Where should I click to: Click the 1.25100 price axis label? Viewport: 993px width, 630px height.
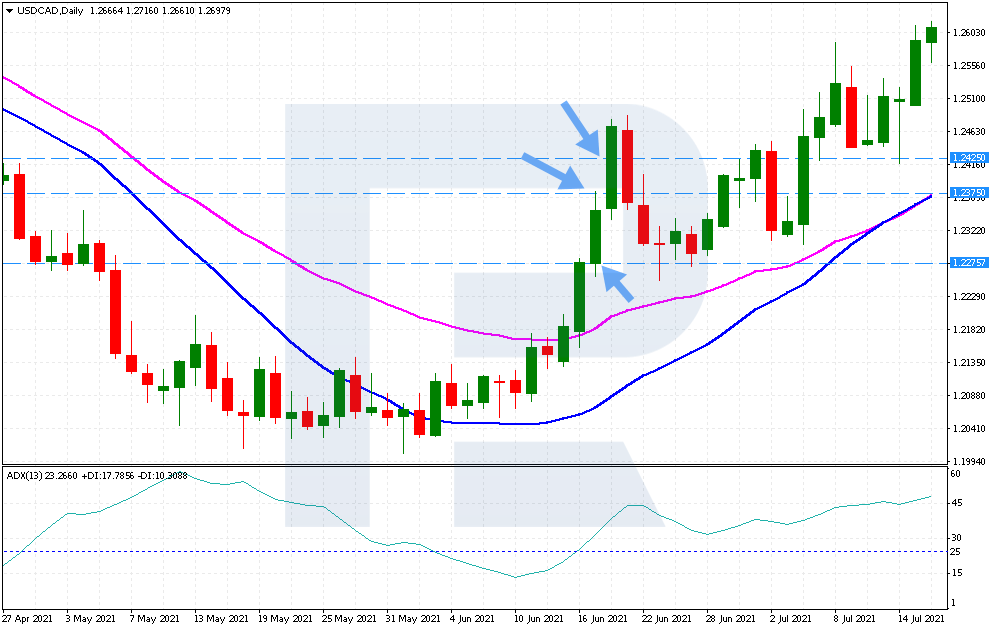coord(969,99)
